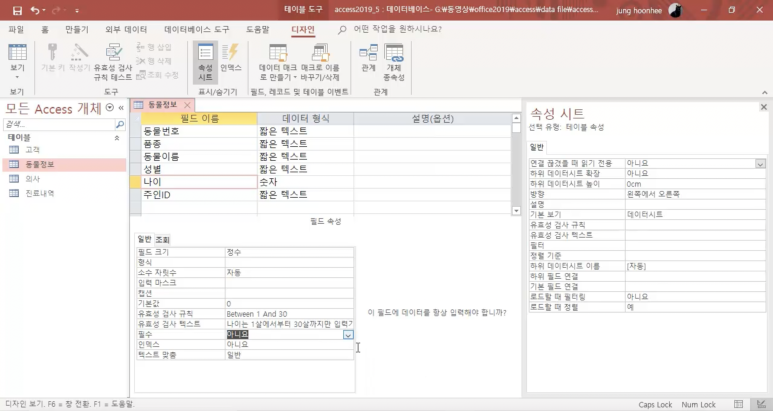This screenshot has width=773, height=411.
Task: Click the 동물번호 field name cell
Action: click(x=199, y=131)
